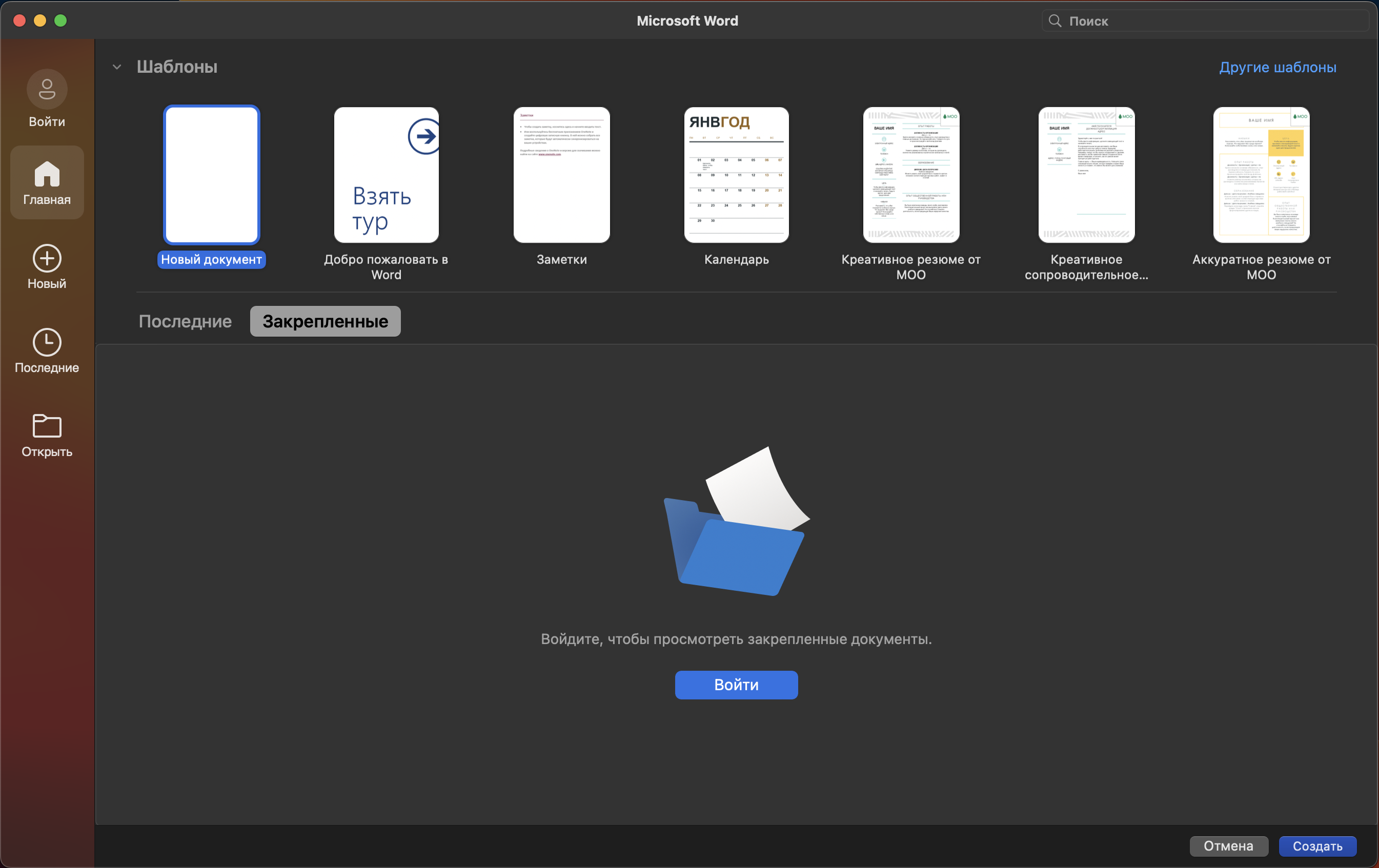
Task: Click the Отмена button
Action: (x=1228, y=846)
